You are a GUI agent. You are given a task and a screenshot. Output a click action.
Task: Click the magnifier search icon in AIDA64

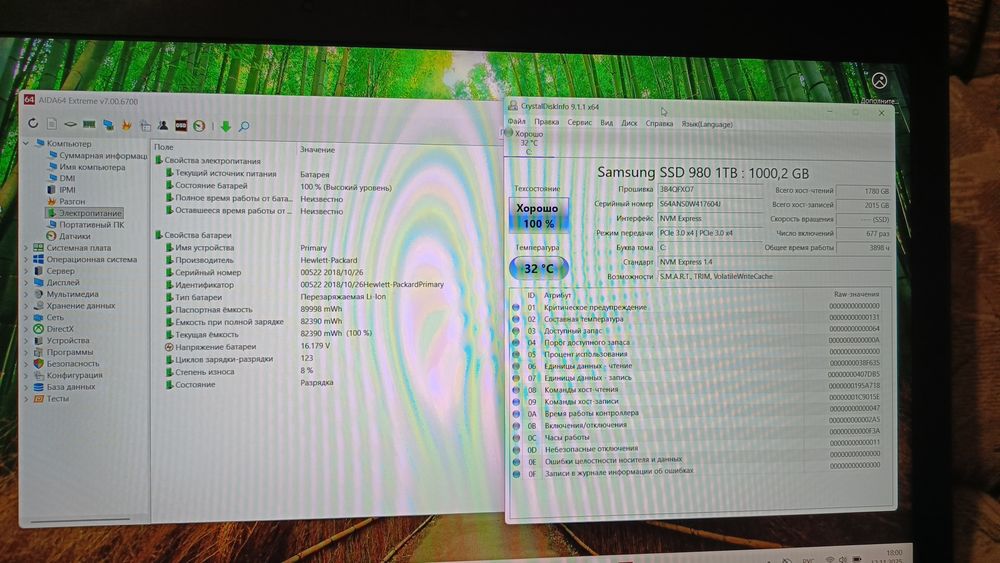[244, 127]
